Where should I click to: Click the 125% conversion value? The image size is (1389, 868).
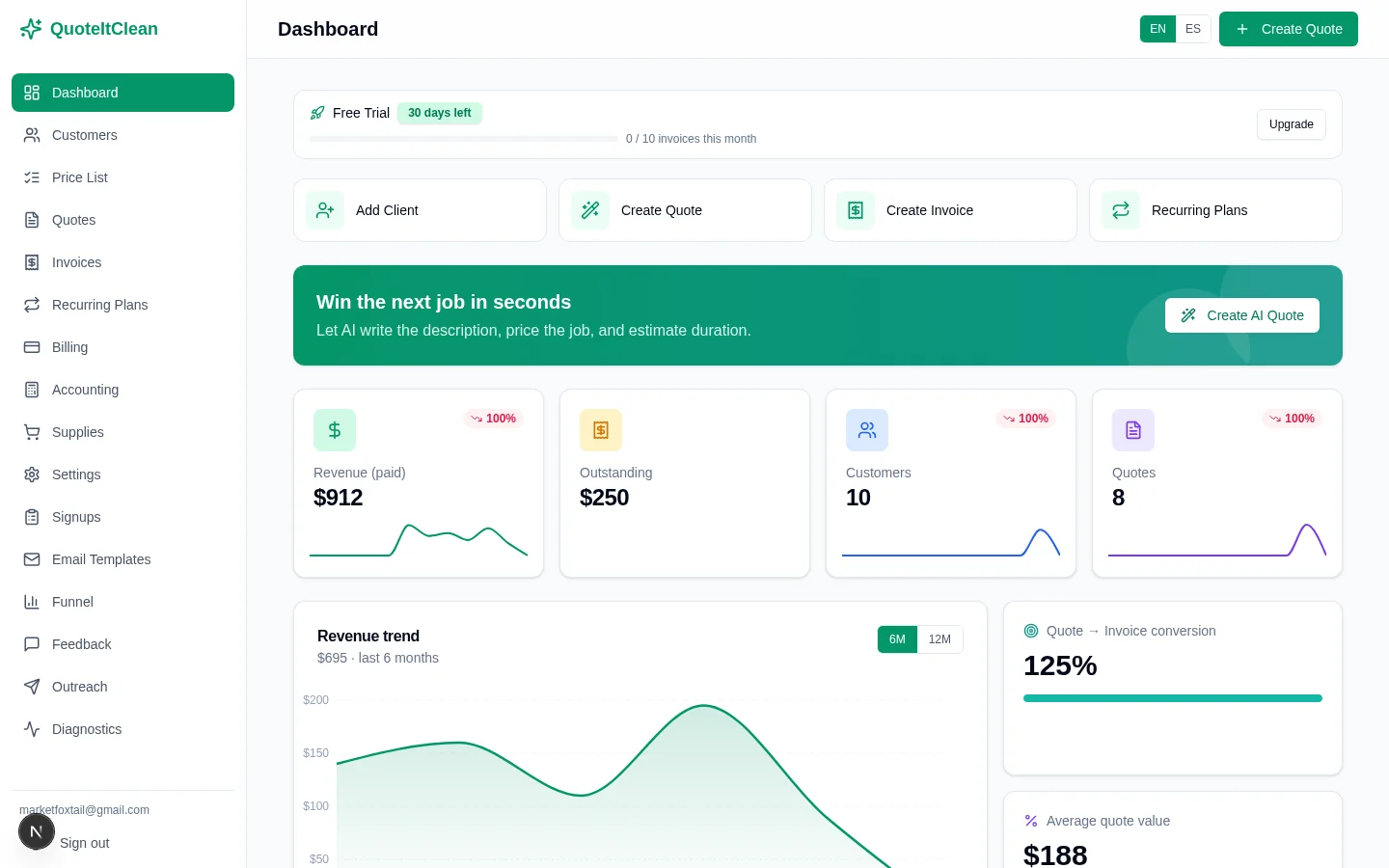[1060, 665]
